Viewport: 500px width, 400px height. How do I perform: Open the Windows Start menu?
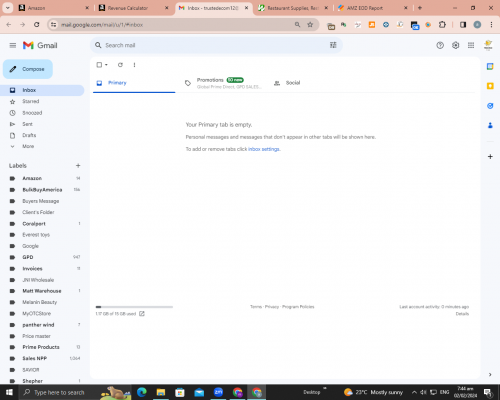pos(9,392)
